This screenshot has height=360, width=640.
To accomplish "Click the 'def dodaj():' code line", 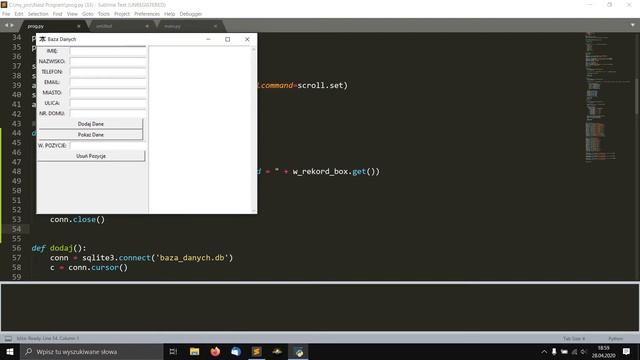I will pos(59,248).
